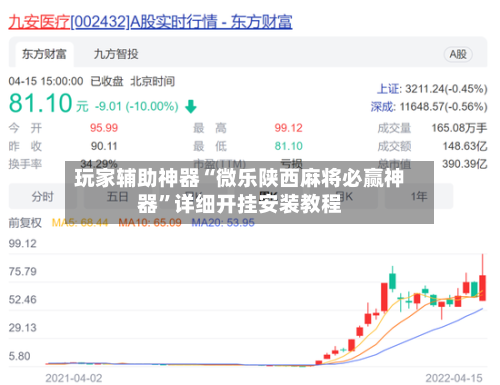Switch to the 九方智投 tab

tap(116, 54)
